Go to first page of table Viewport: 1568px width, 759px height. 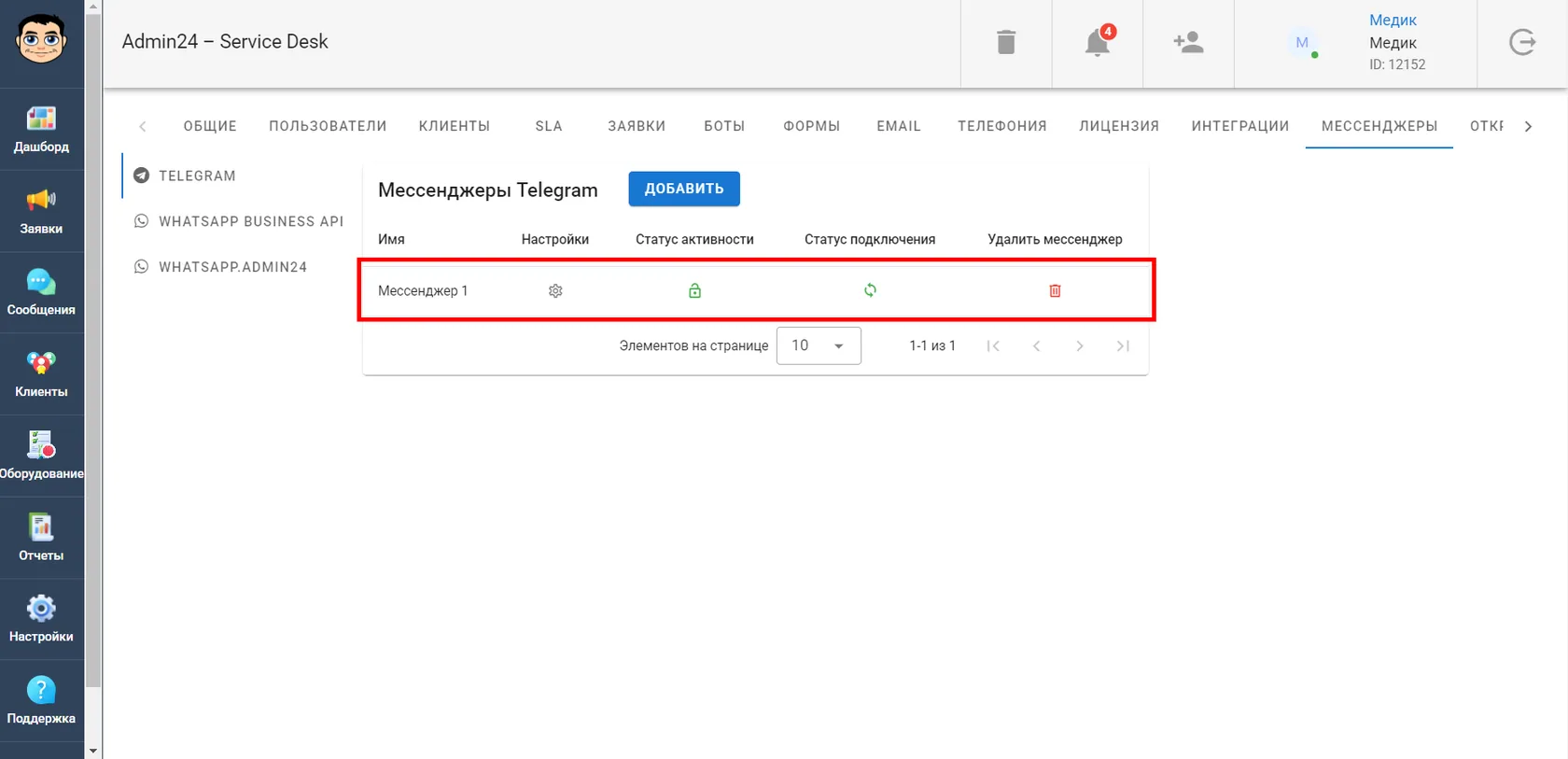coord(993,346)
